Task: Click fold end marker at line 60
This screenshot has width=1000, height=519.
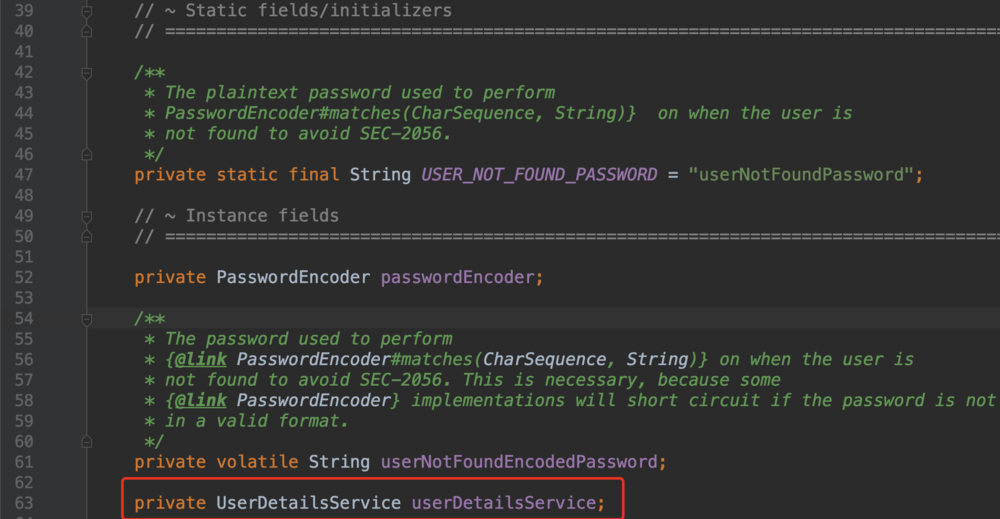Action: [x=87, y=441]
